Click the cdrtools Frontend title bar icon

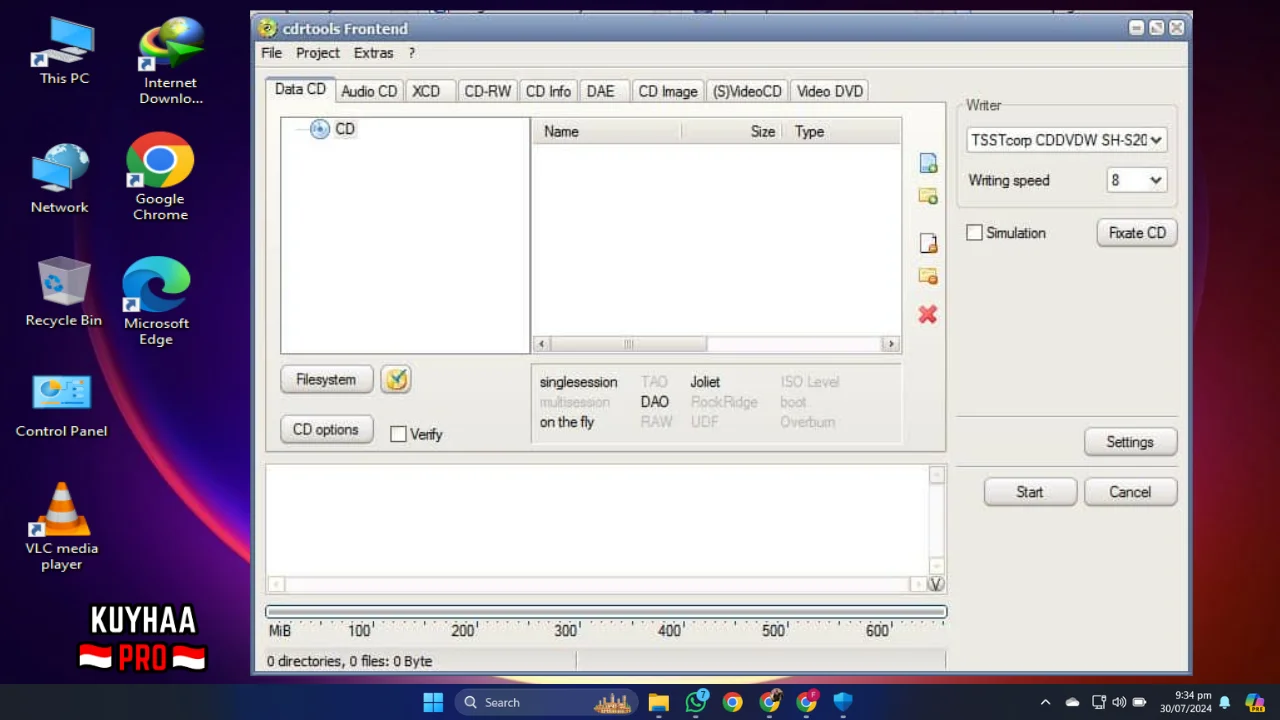coord(267,28)
